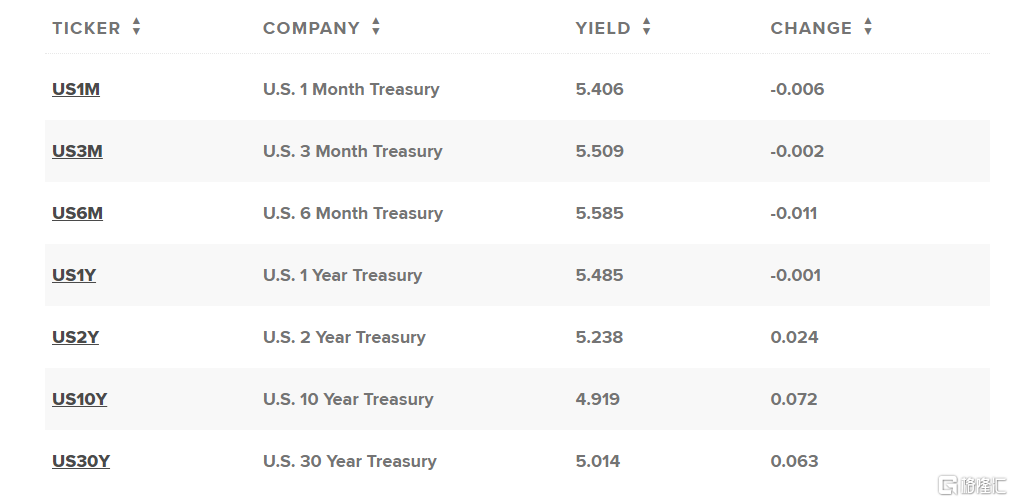Open the US1M ticker link
The image size is (1013, 502).
point(76,89)
